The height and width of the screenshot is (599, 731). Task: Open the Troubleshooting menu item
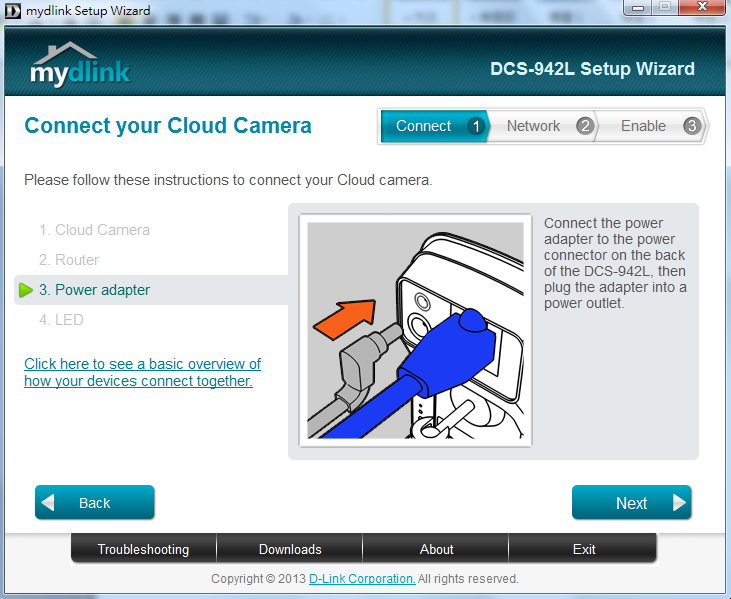click(x=143, y=549)
